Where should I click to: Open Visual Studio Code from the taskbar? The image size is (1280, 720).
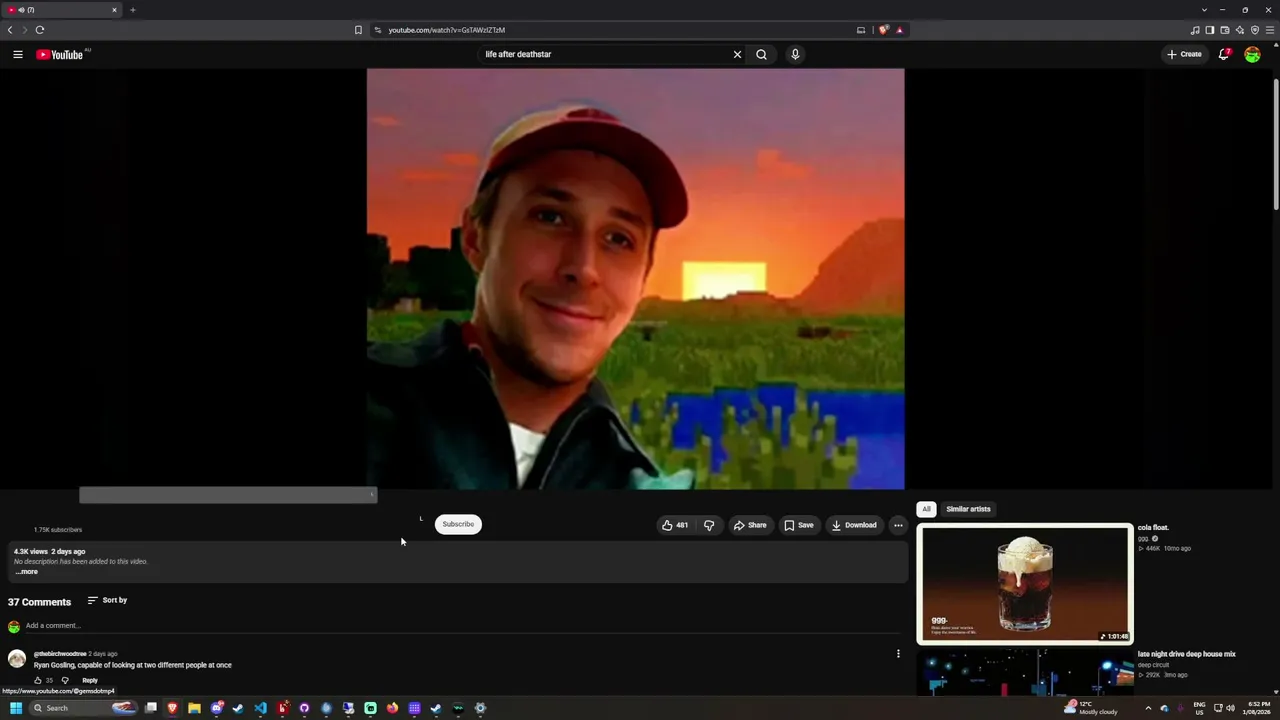260,708
